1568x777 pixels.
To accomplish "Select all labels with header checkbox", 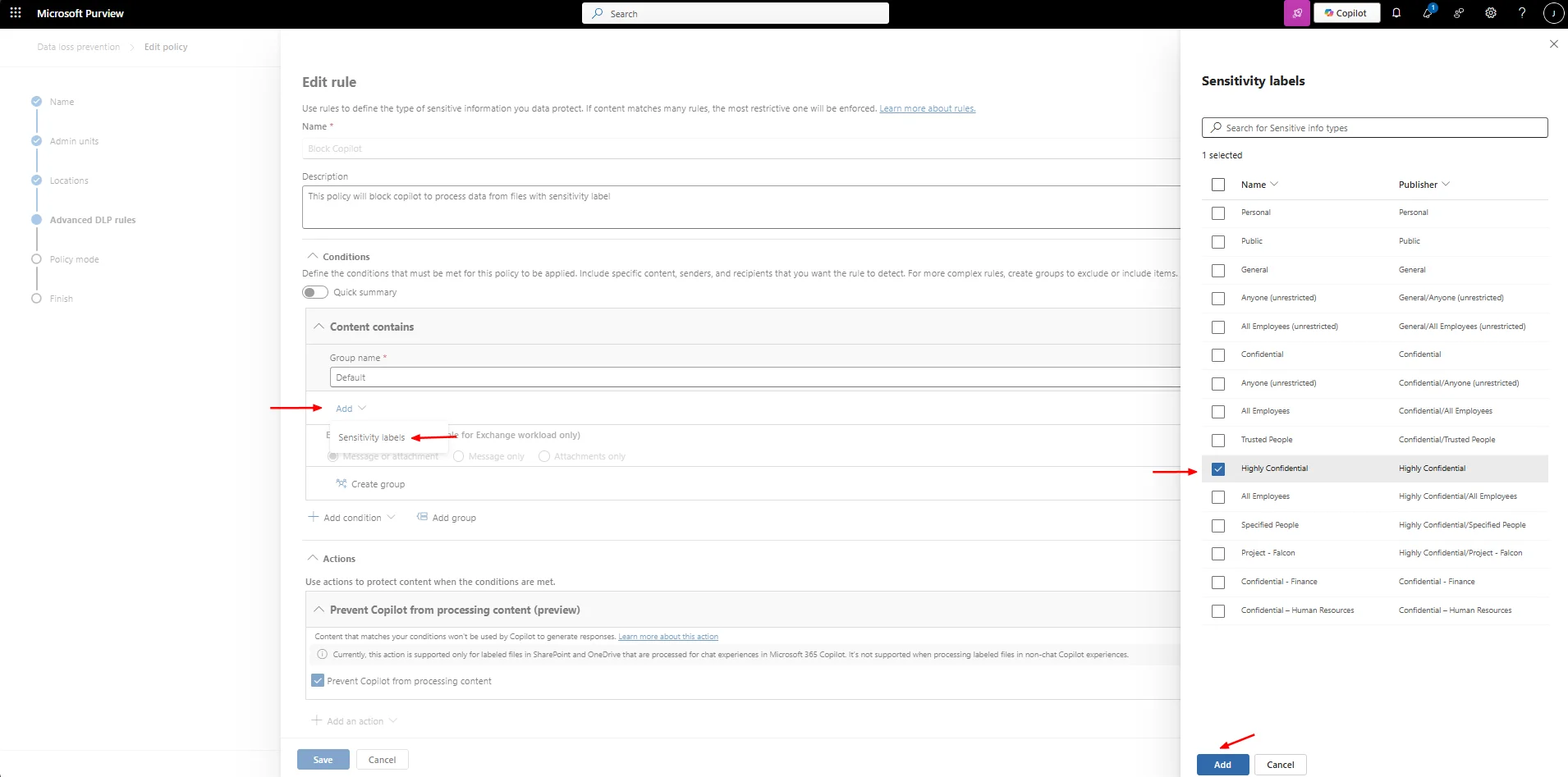I will pos(1218,185).
